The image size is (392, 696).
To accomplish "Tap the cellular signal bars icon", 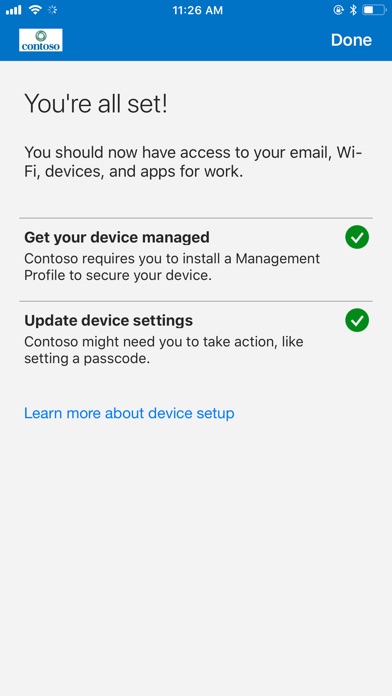I will [13, 10].
